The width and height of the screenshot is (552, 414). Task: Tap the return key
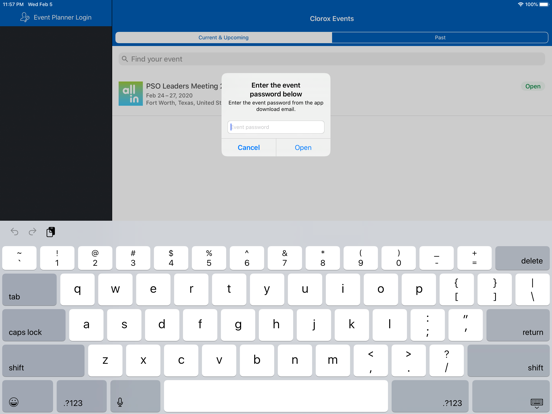[x=518, y=325]
